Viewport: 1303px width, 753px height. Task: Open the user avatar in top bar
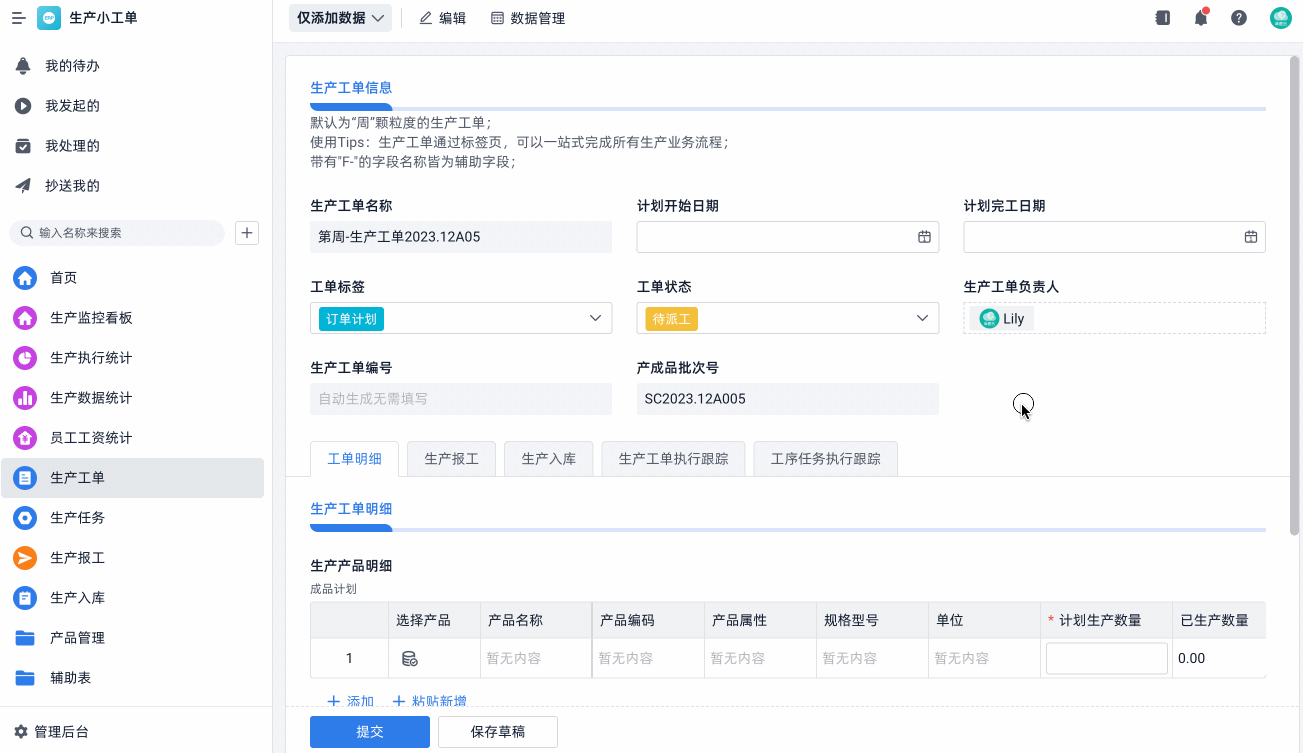tap(1280, 18)
